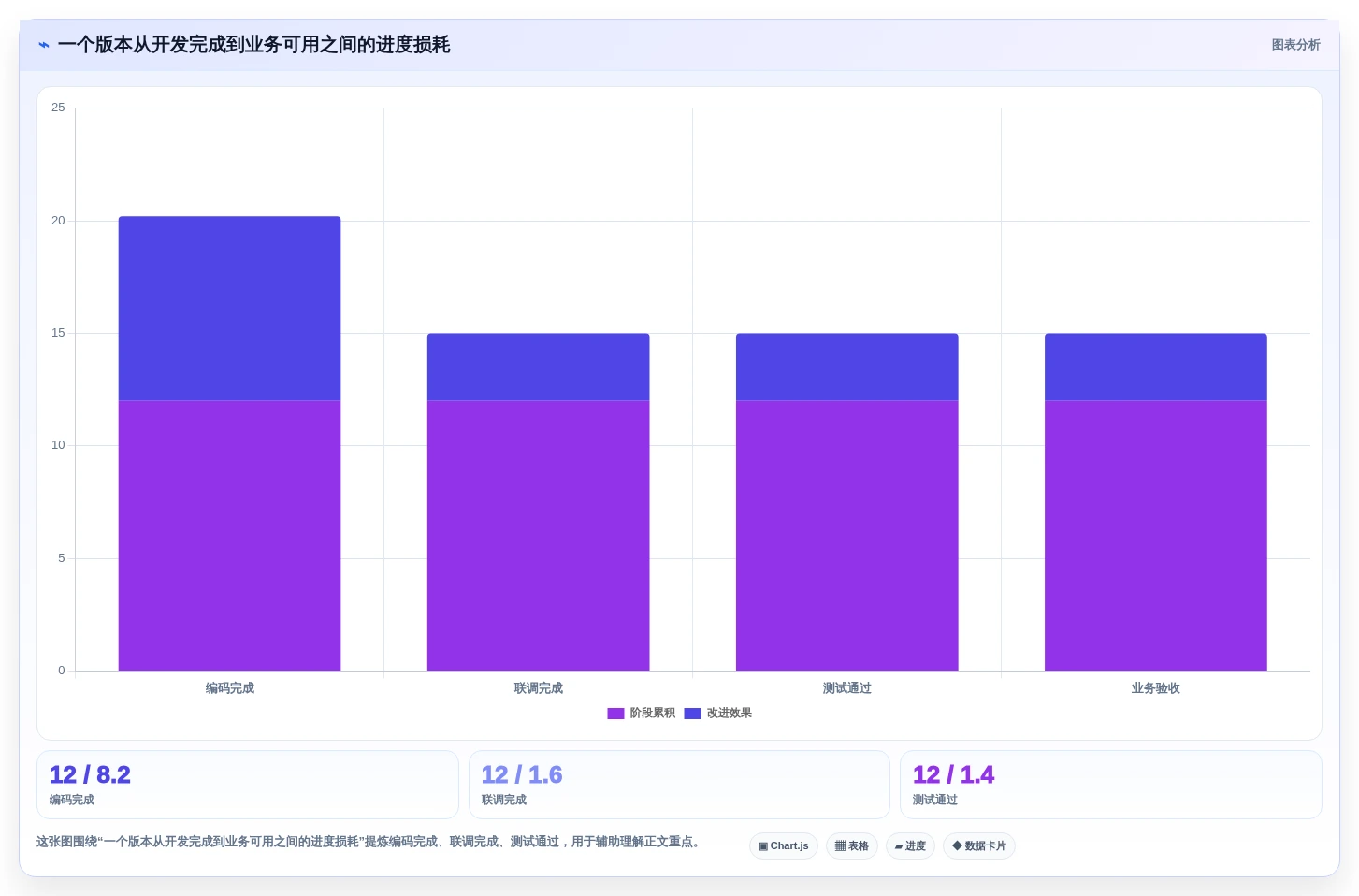Select the 表格 tag
This screenshot has width=1359, height=896.
tap(851, 845)
